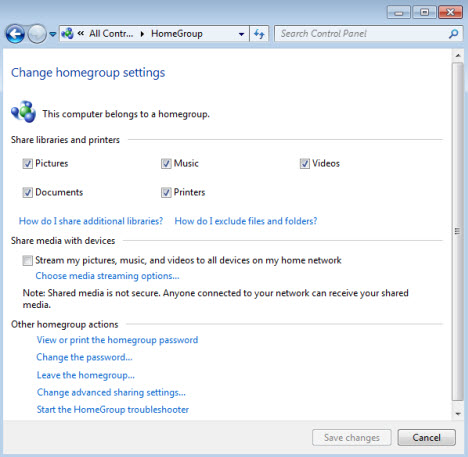Click the Control Panel icon in address bar
Viewport: 468px width, 457px height.
pos(67,34)
